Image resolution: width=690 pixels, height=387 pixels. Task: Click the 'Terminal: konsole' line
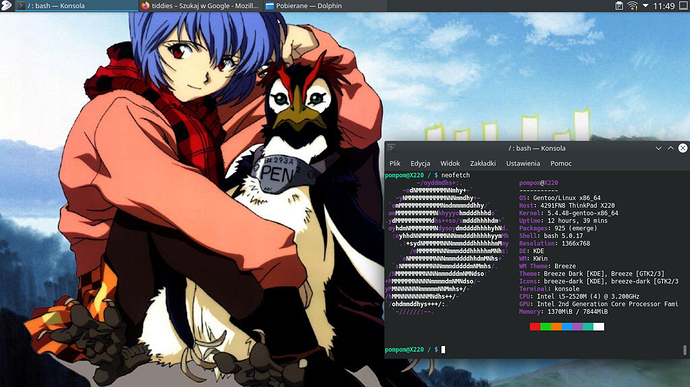click(549, 289)
